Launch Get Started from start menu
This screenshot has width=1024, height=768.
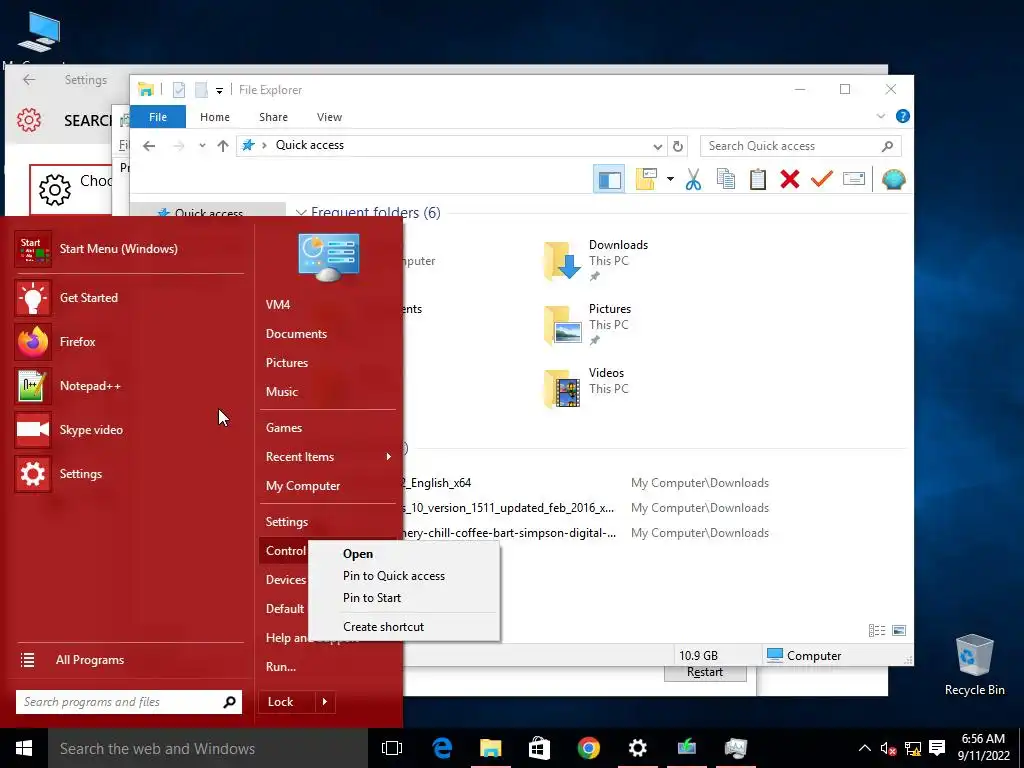pyautogui.click(x=129, y=298)
